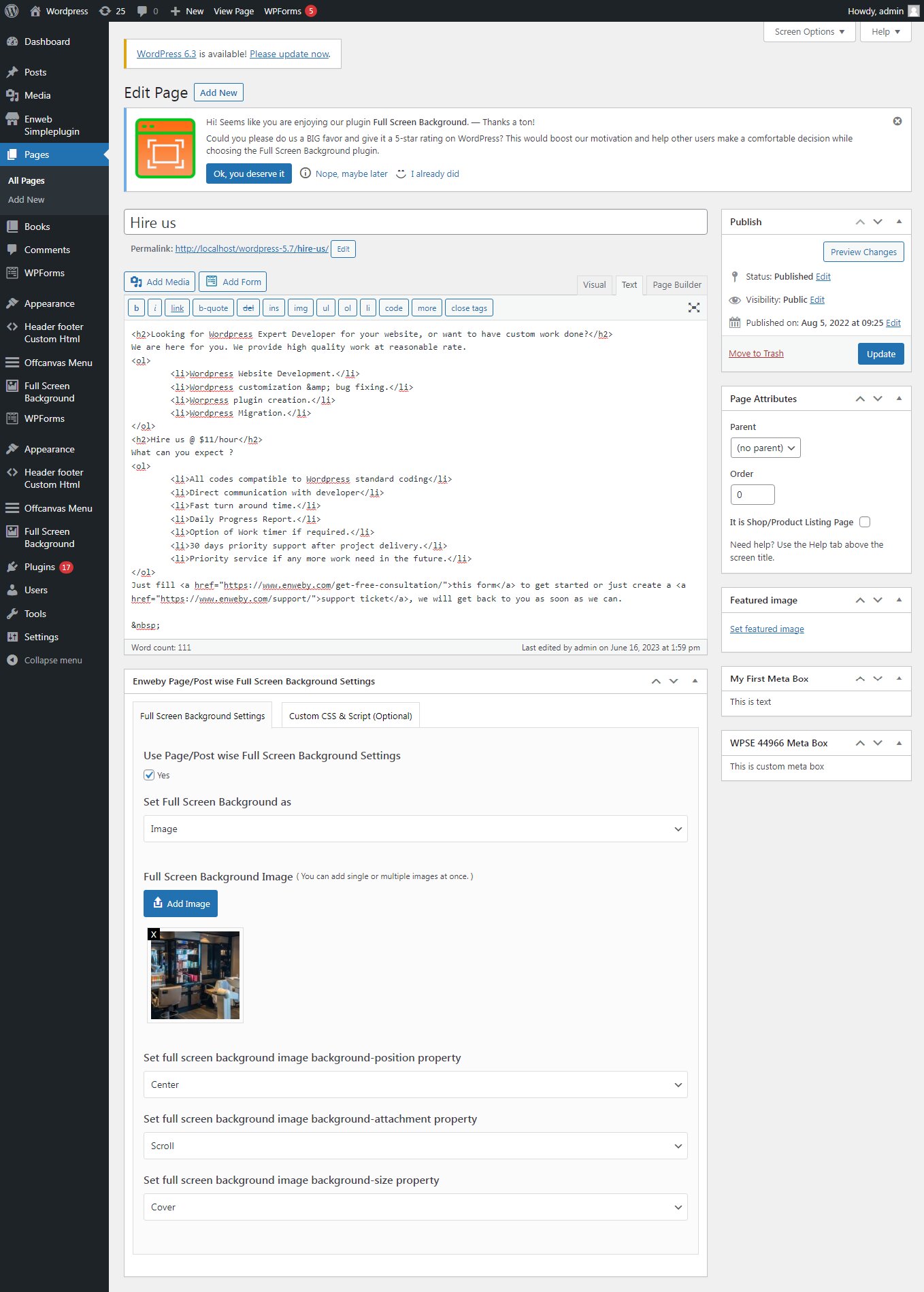Image resolution: width=924 pixels, height=1292 pixels.
Task: Collapse the WPSE 44966 Meta Box
Action: click(899, 743)
